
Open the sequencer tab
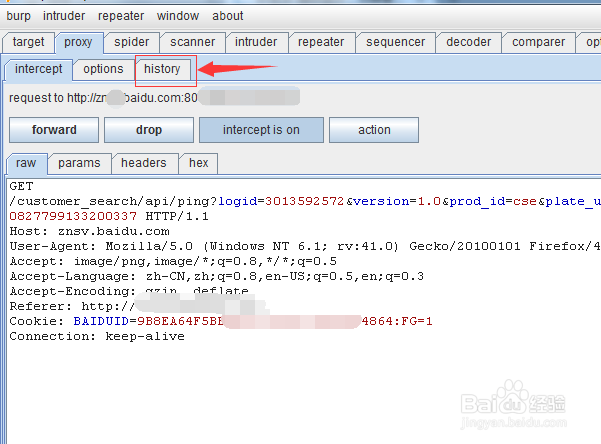(396, 42)
